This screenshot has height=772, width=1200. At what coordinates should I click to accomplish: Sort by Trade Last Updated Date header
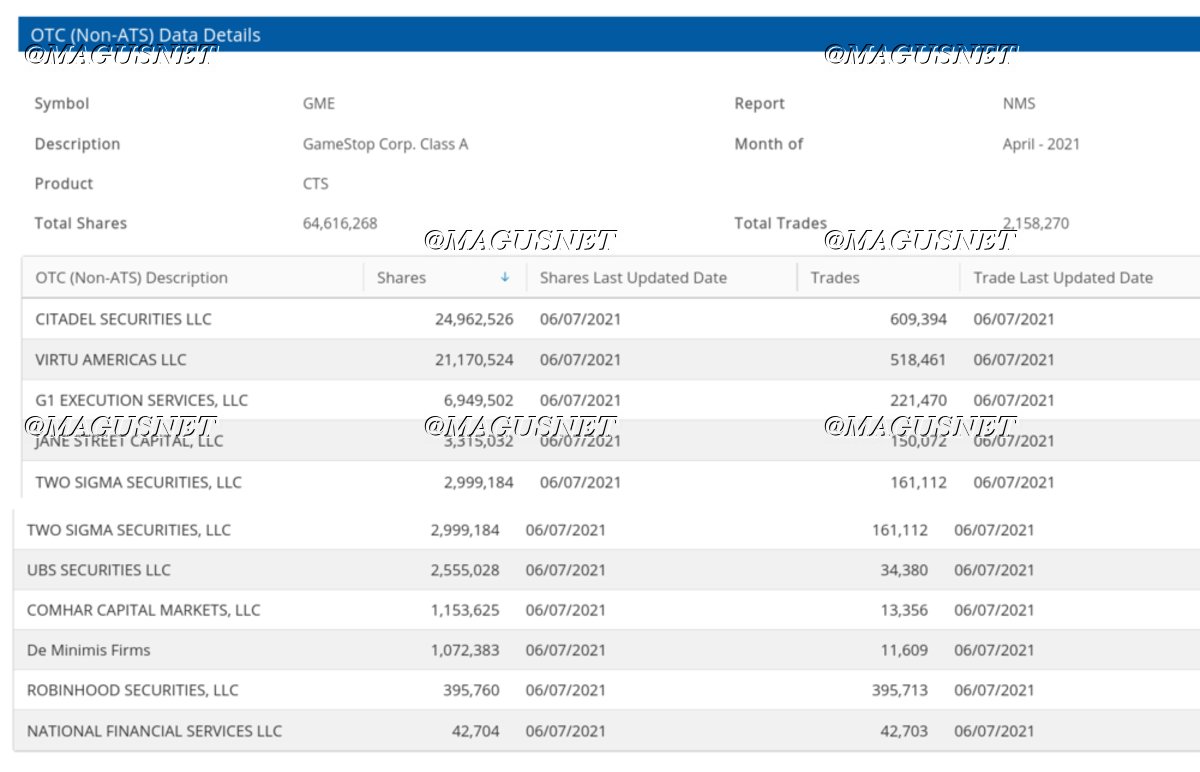tap(1063, 278)
